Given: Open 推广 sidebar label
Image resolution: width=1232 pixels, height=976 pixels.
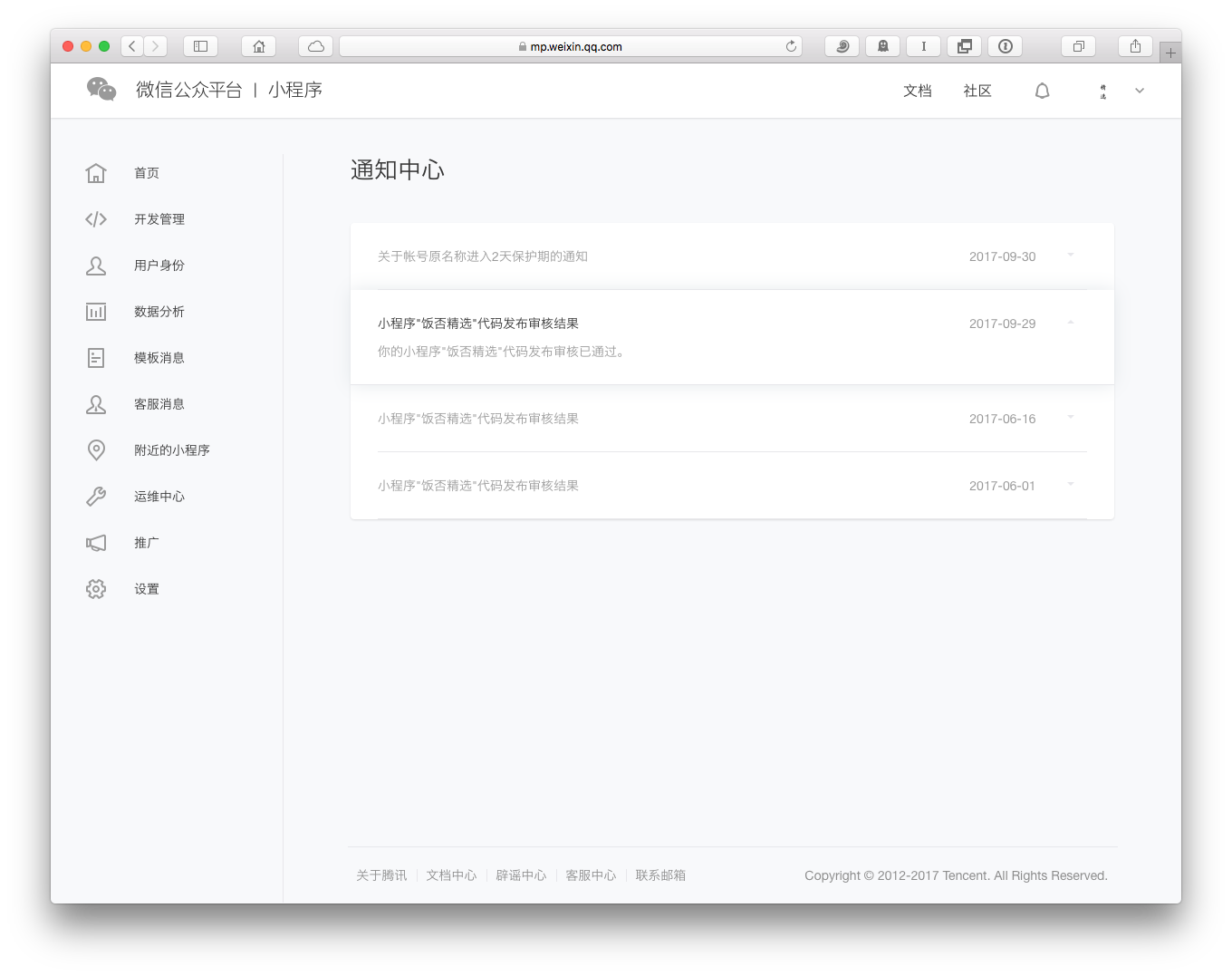Looking at the screenshot, I should tap(147, 543).
